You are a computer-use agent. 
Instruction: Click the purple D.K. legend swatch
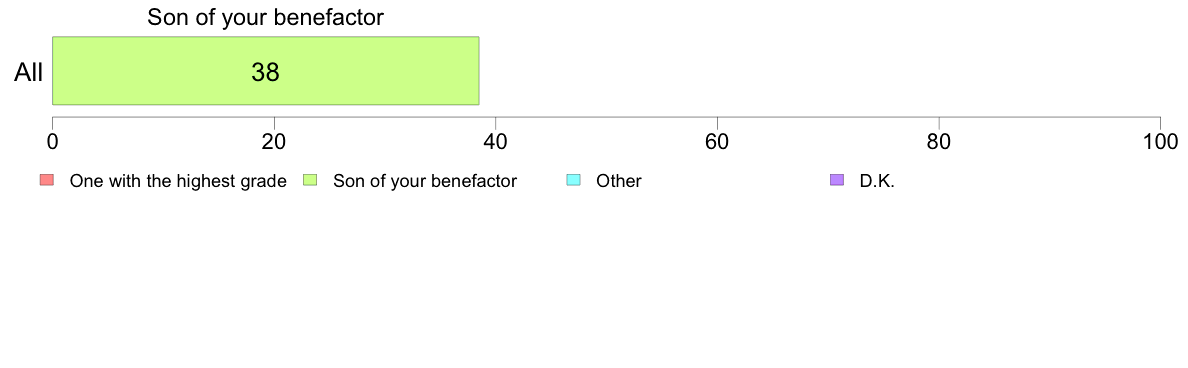(837, 180)
